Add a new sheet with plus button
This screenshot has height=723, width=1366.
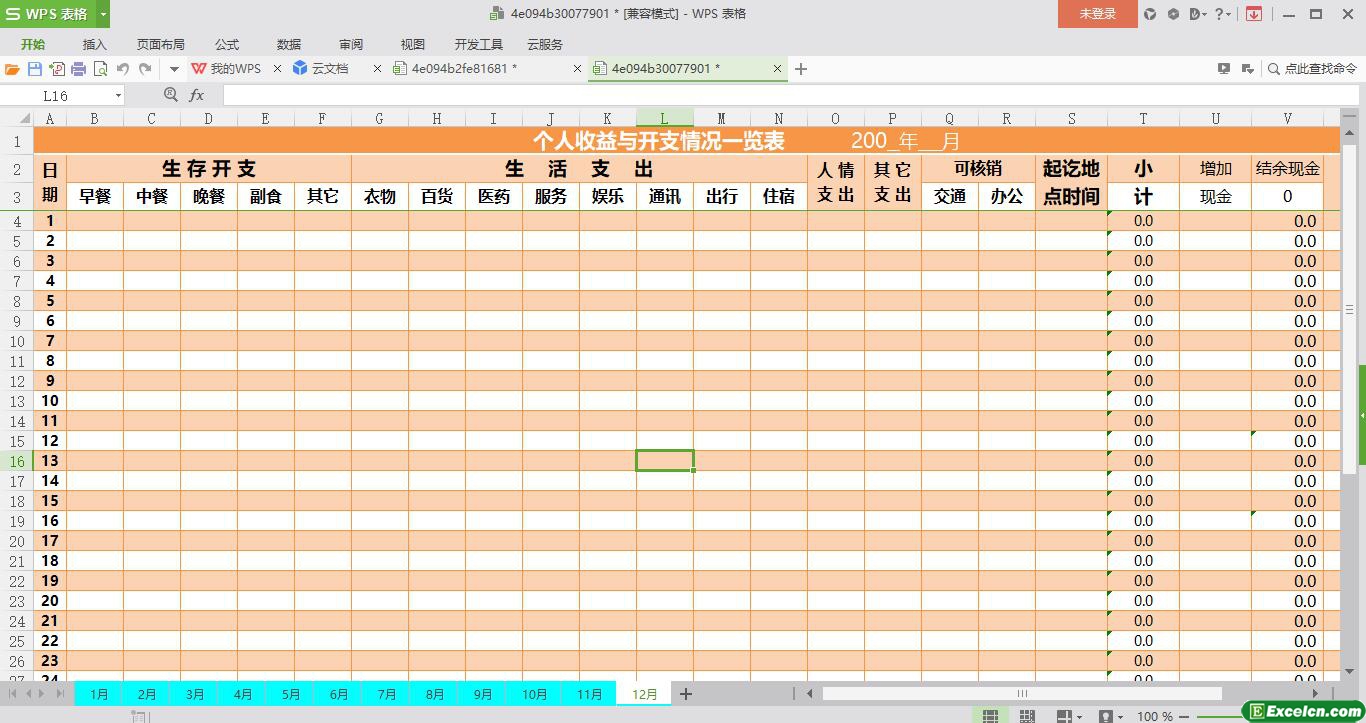686,694
